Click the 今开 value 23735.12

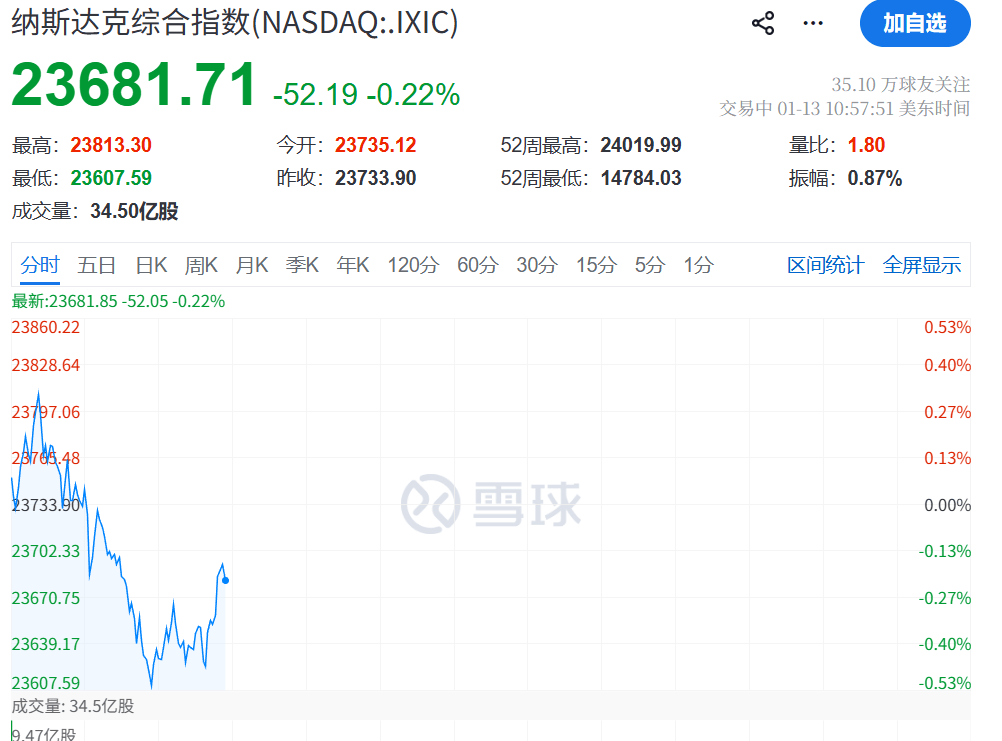tap(376, 145)
